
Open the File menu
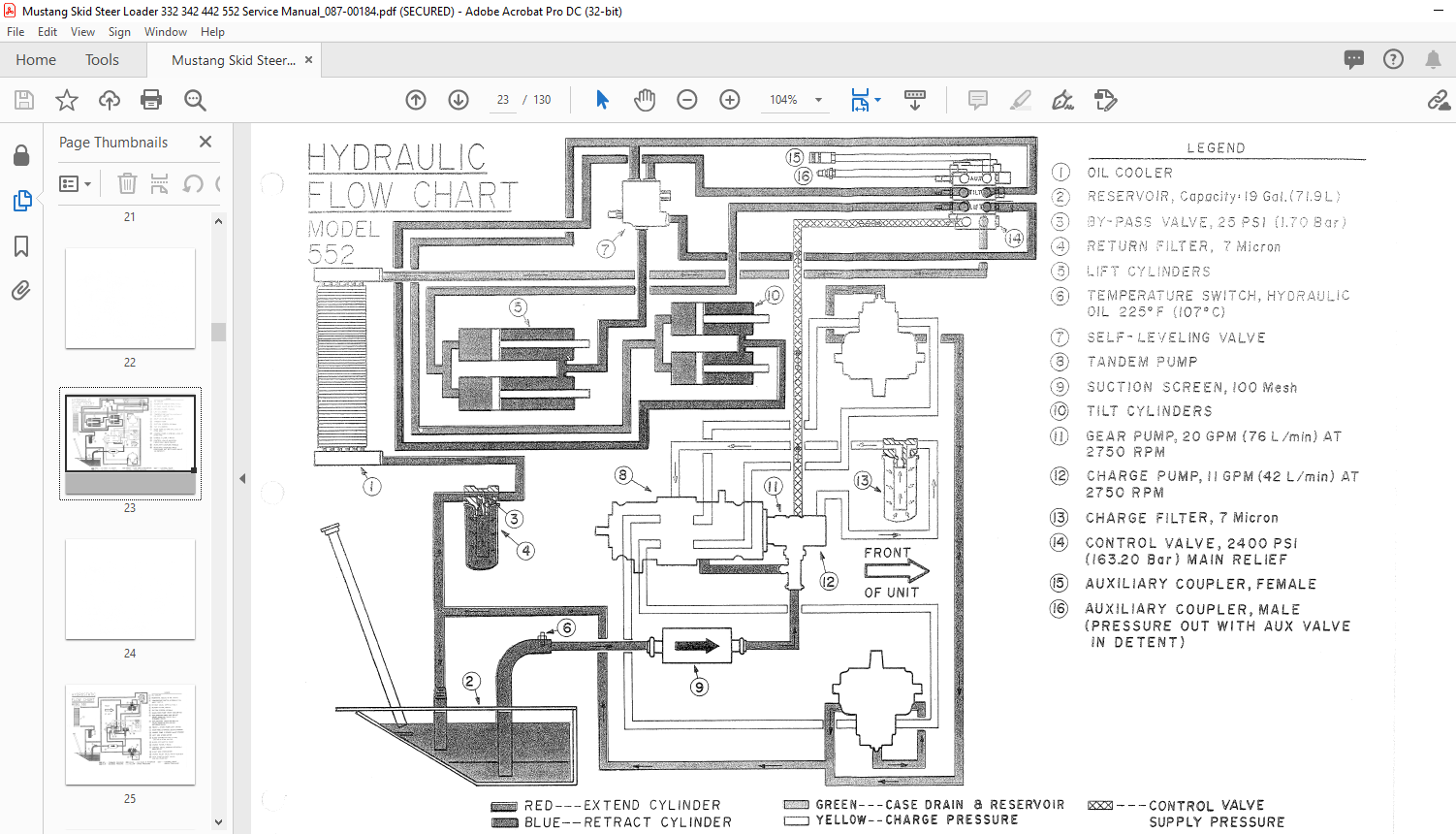pos(16,32)
